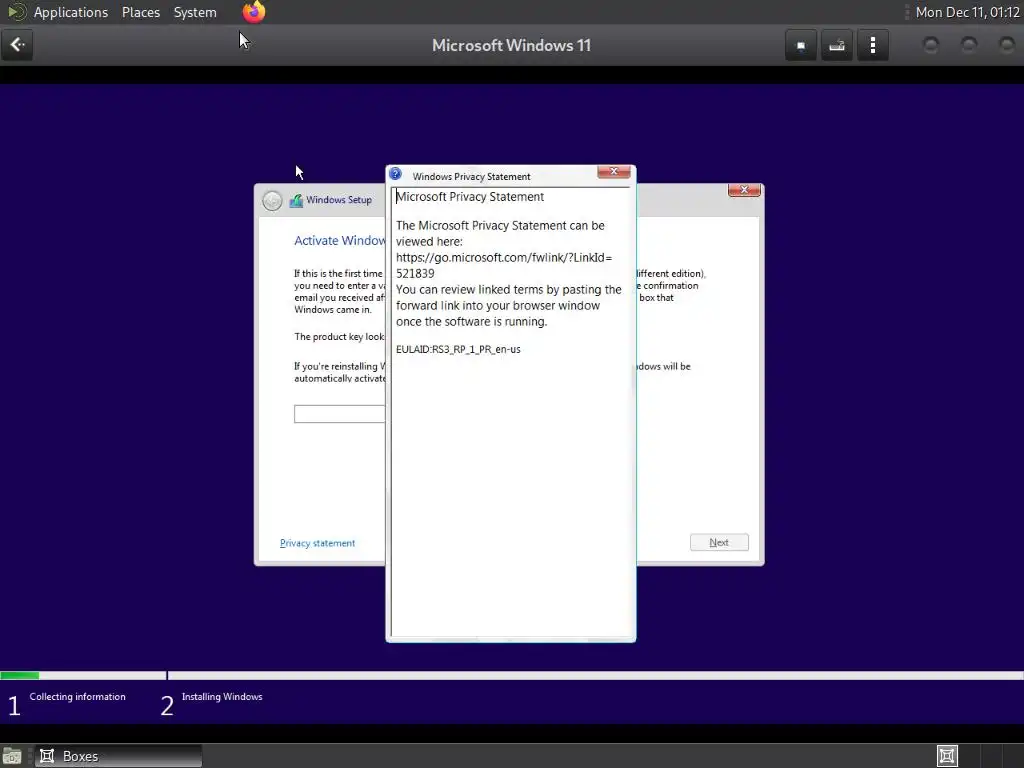Click the go.microsoft.com privacy URL text
Screen dimensions: 1024x768
pyautogui.click(x=504, y=265)
